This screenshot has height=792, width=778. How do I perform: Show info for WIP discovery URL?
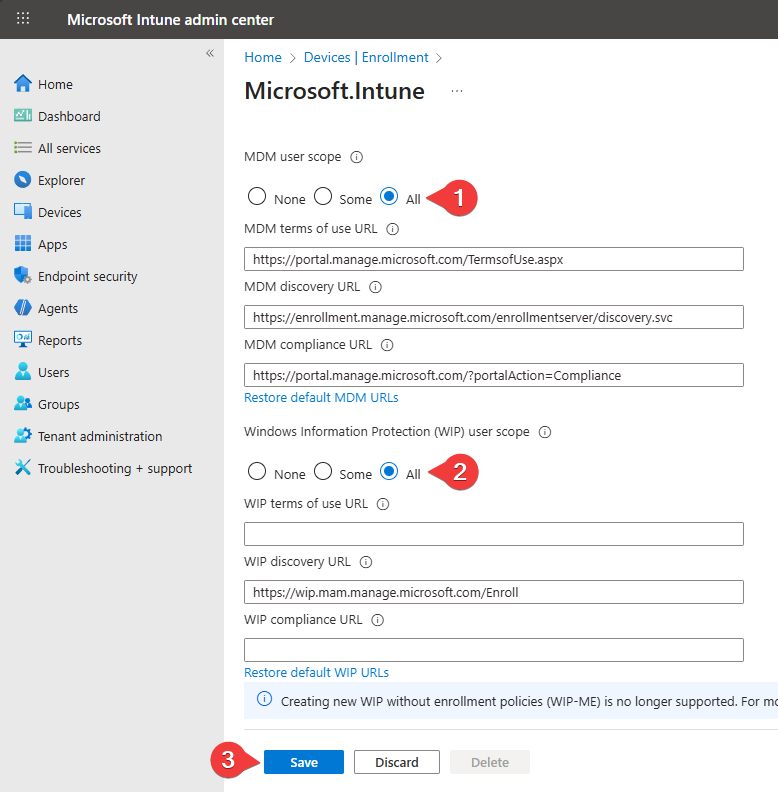click(x=366, y=562)
